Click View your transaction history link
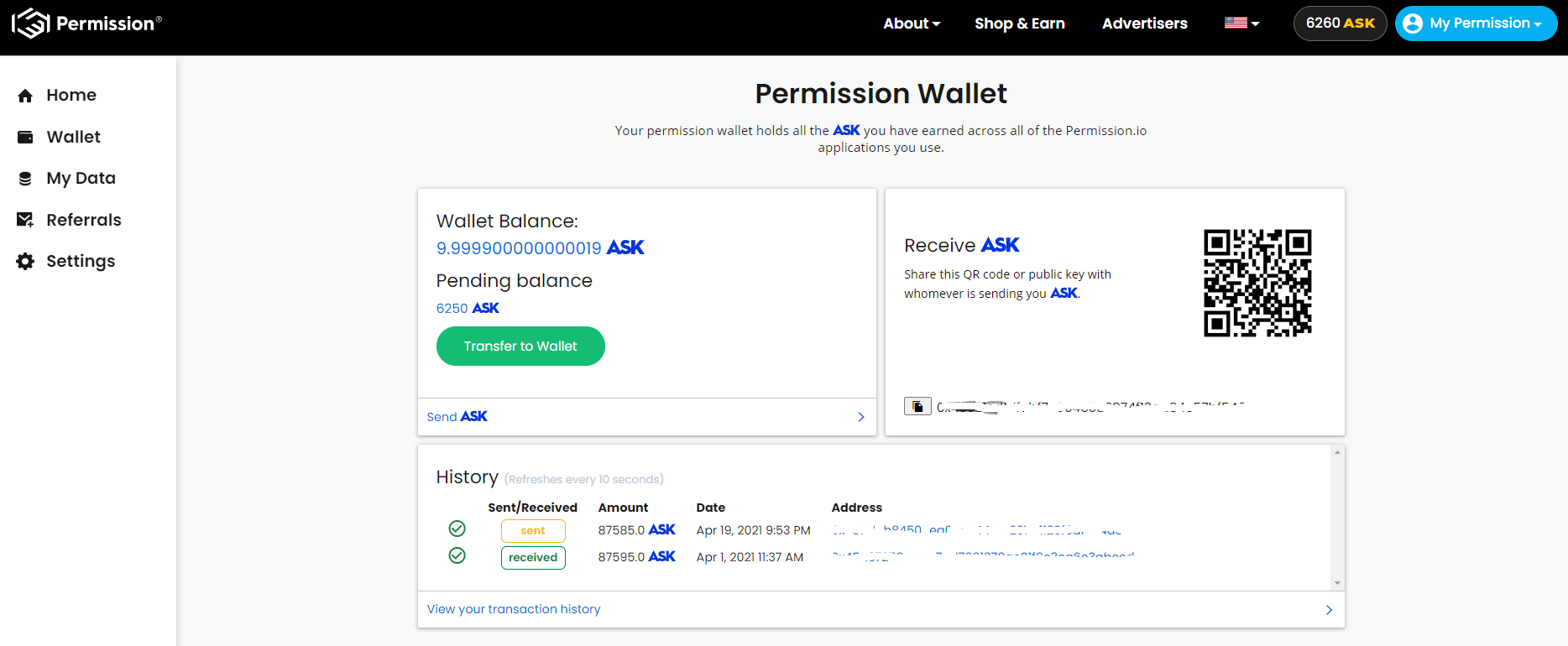 514,609
